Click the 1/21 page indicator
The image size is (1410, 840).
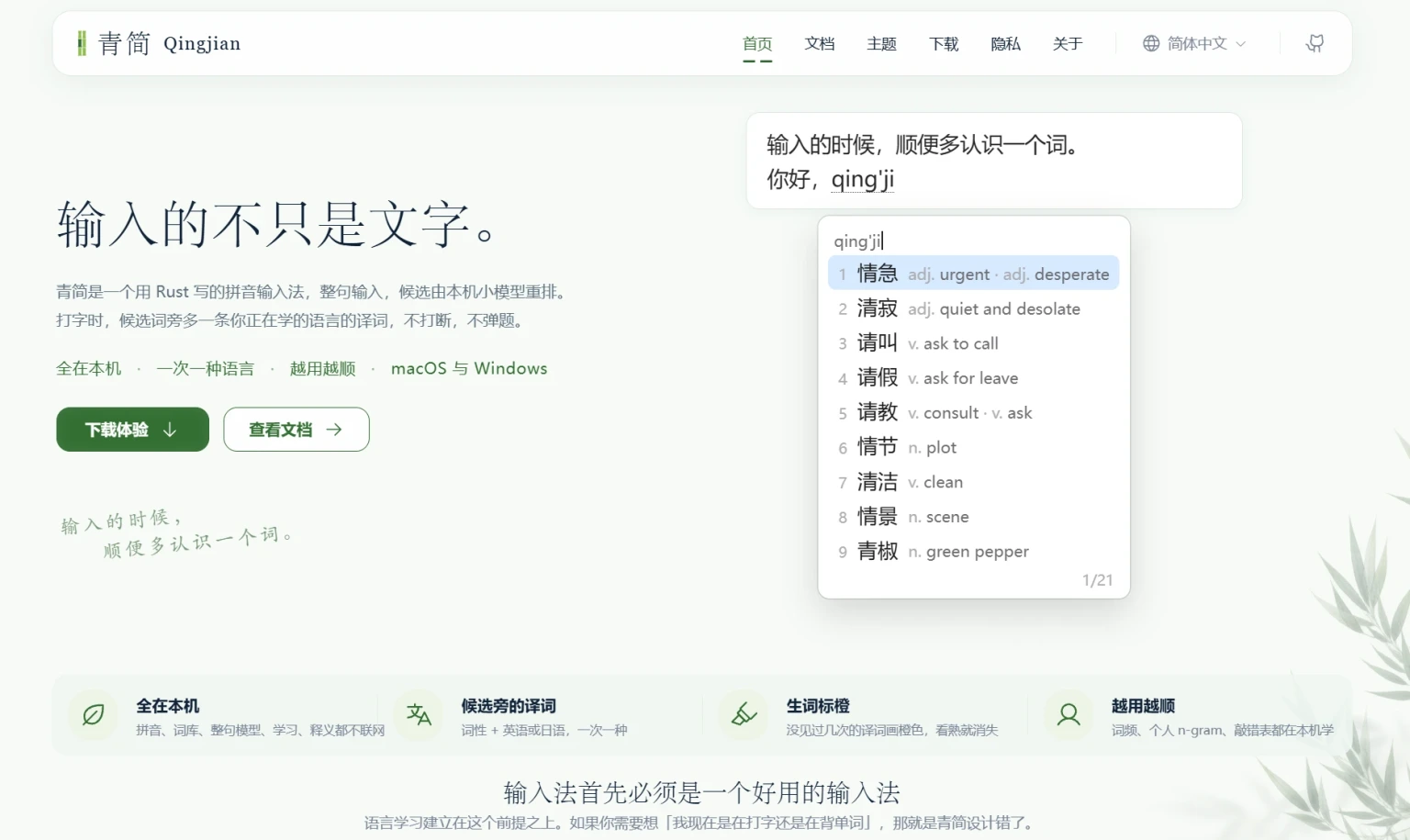tap(1097, 580)
